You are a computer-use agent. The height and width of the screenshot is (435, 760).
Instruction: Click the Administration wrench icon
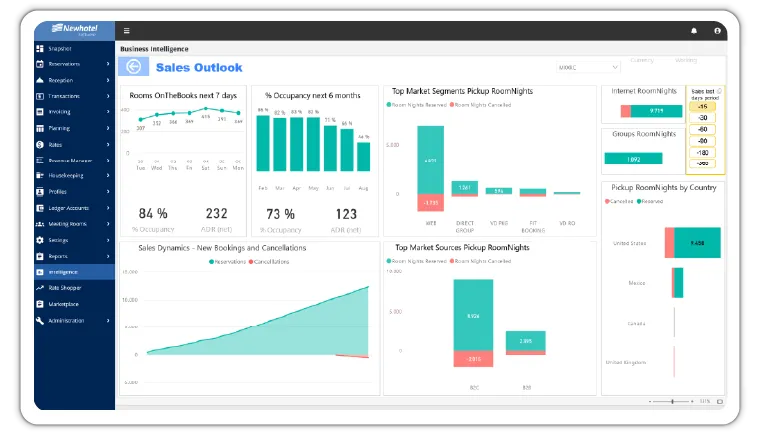pos(40,321)
